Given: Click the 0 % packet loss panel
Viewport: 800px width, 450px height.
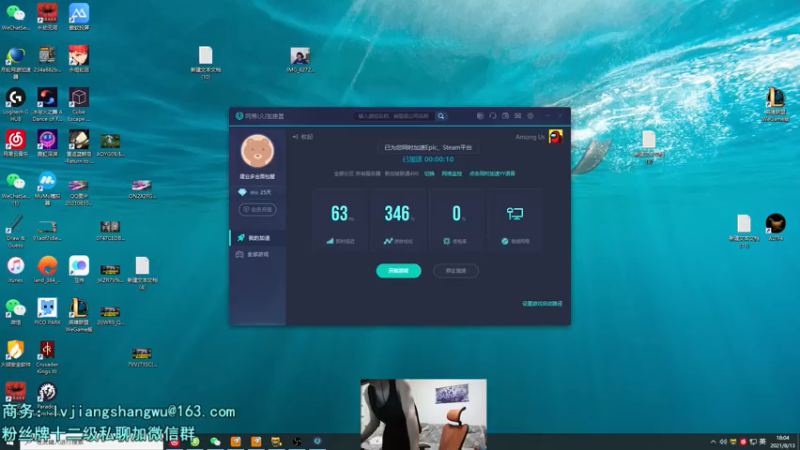Looking at the screenshot, I should (457, 220).
